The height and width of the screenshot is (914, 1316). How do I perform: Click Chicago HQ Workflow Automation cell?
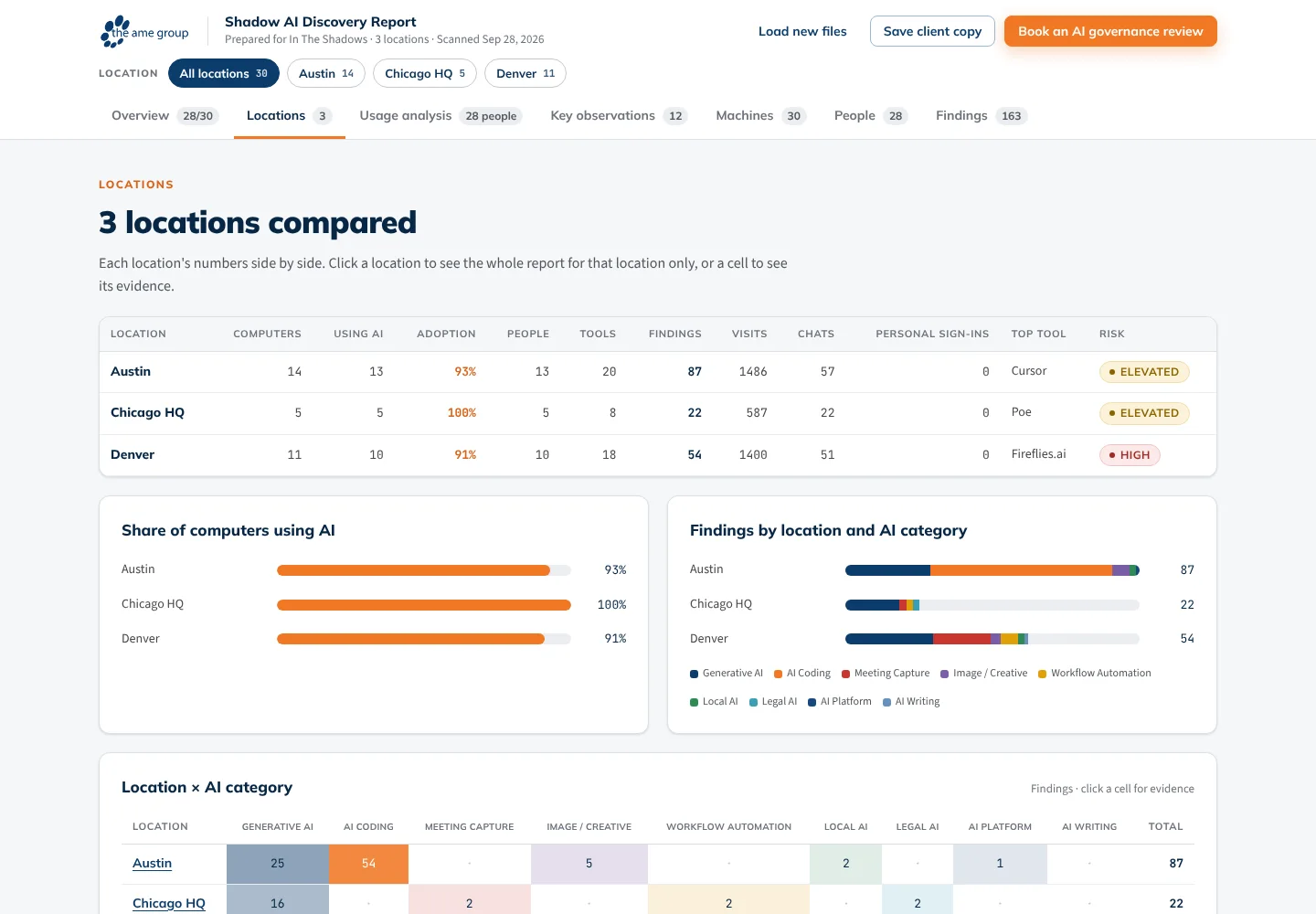(728, 901)
